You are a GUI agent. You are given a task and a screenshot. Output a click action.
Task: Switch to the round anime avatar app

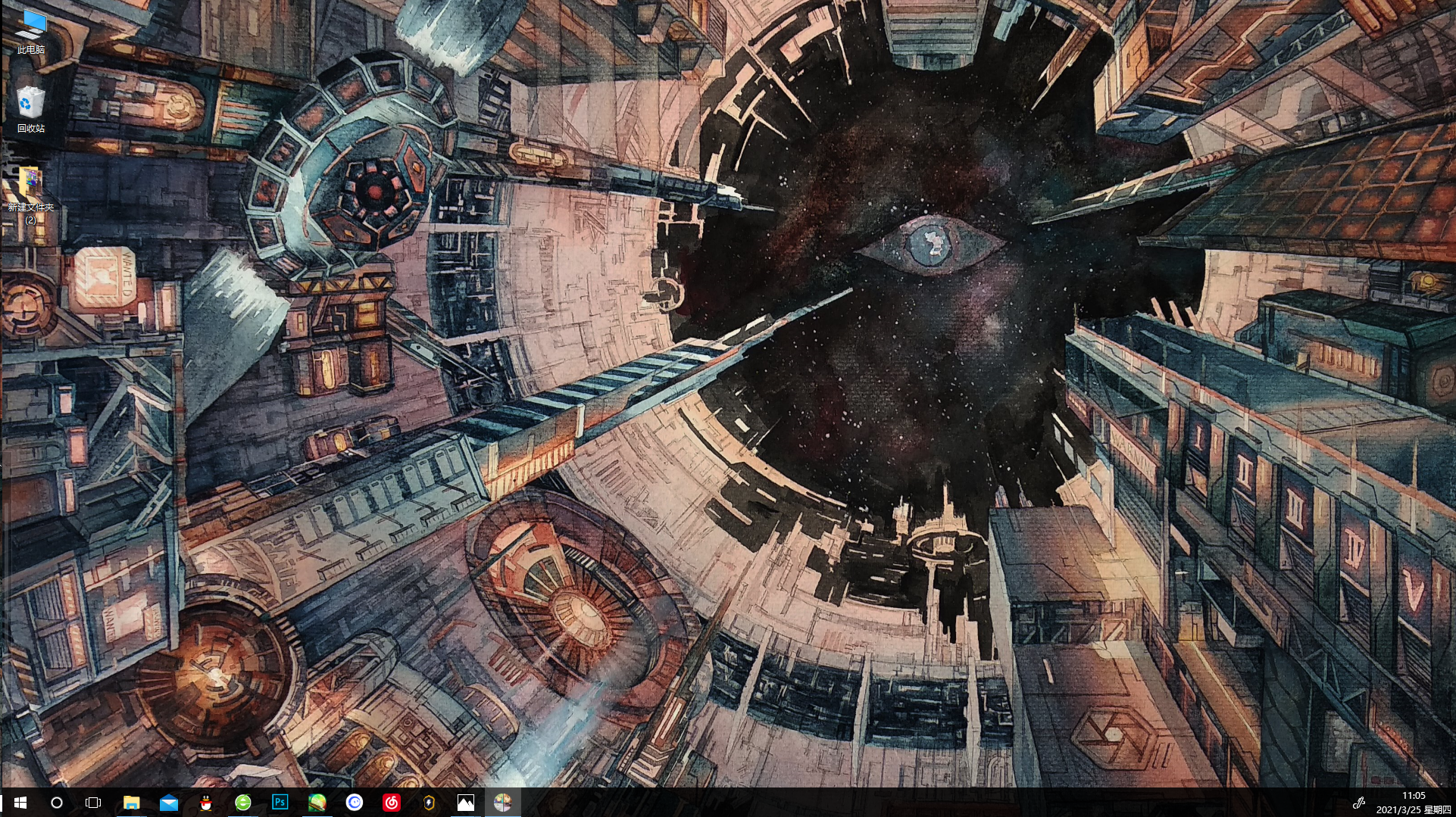[x=502, y=803]
